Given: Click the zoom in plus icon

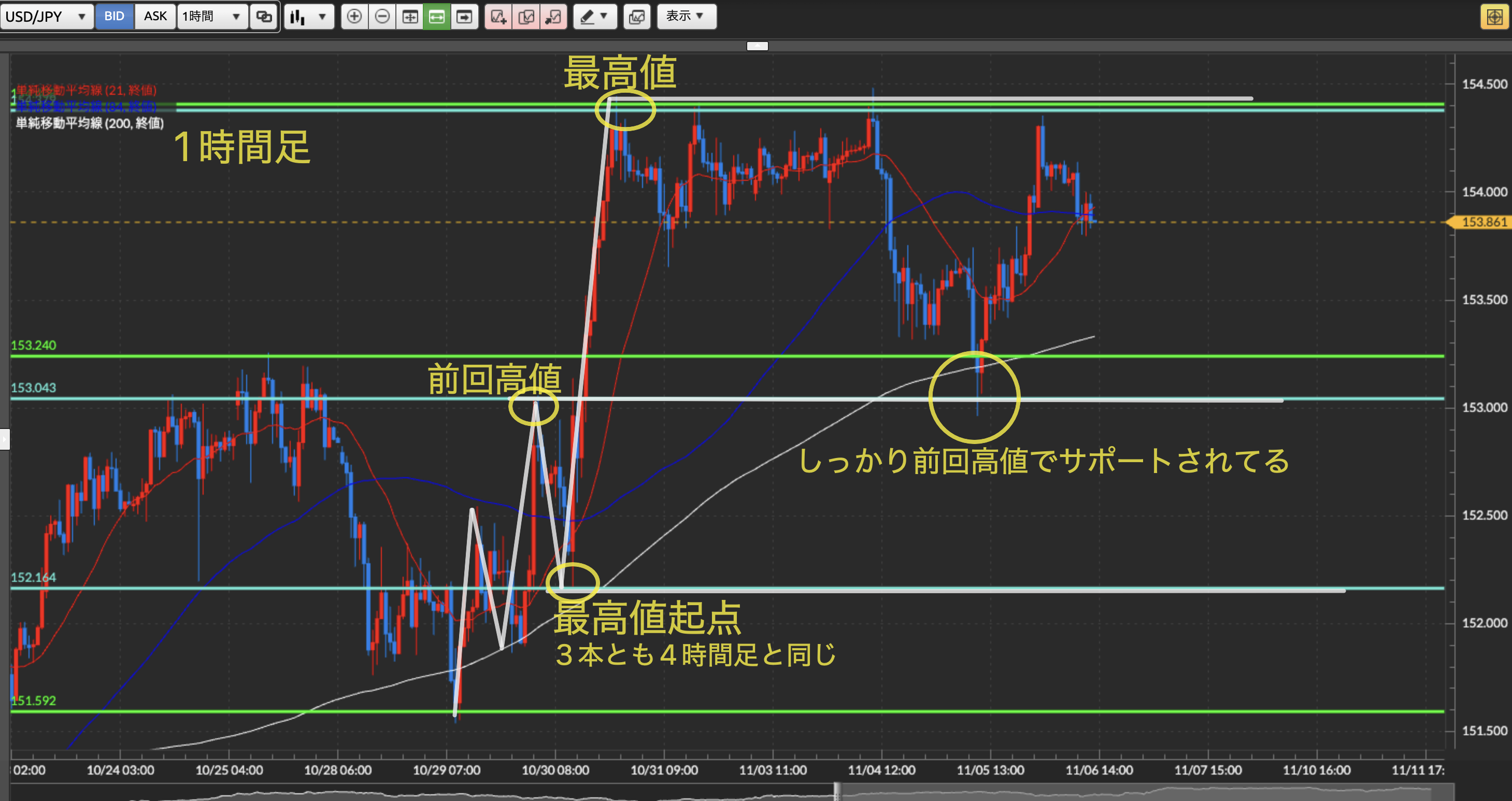Looking at the screenshot, I should pyautogui.click(x=354, y=17).
